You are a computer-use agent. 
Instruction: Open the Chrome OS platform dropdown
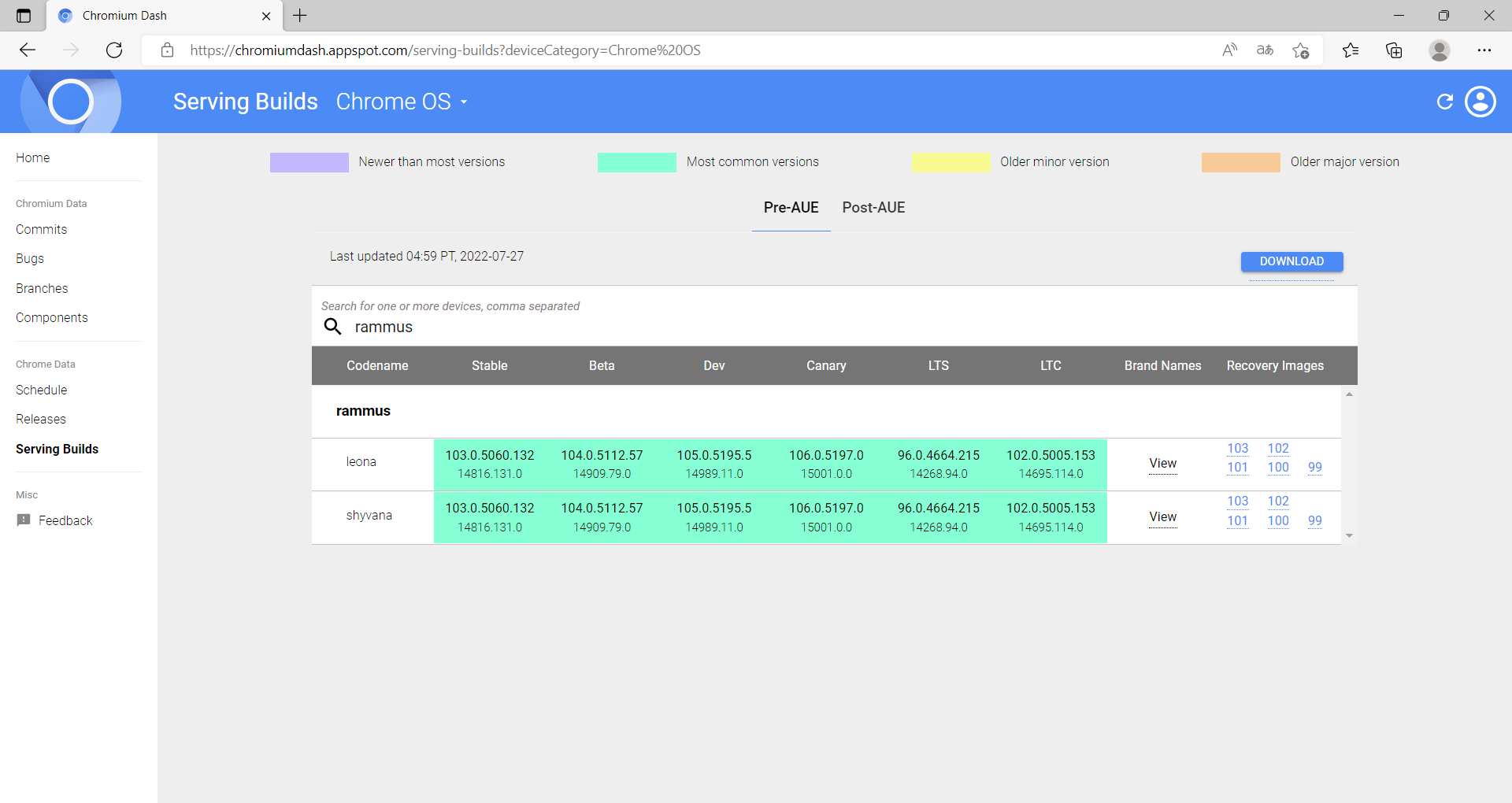coord(402,102)
